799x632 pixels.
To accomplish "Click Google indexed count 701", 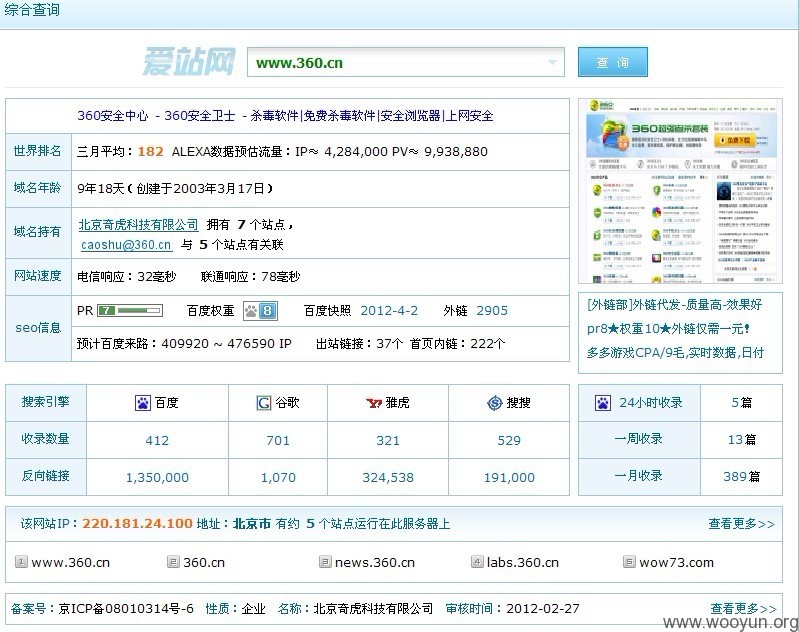I will [x=278, y=440].
